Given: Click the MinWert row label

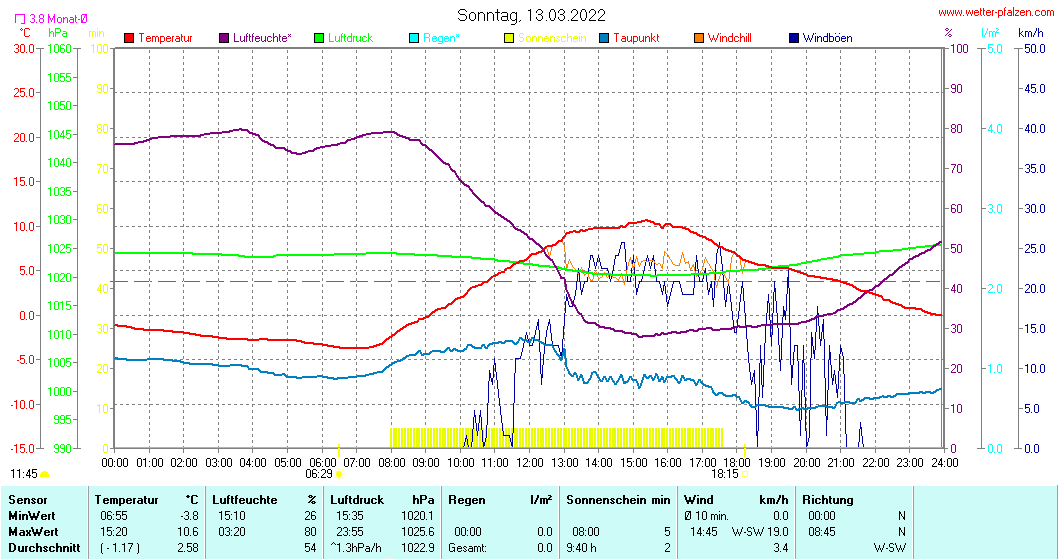Looking at the screenshot, I should click(33, 516).
